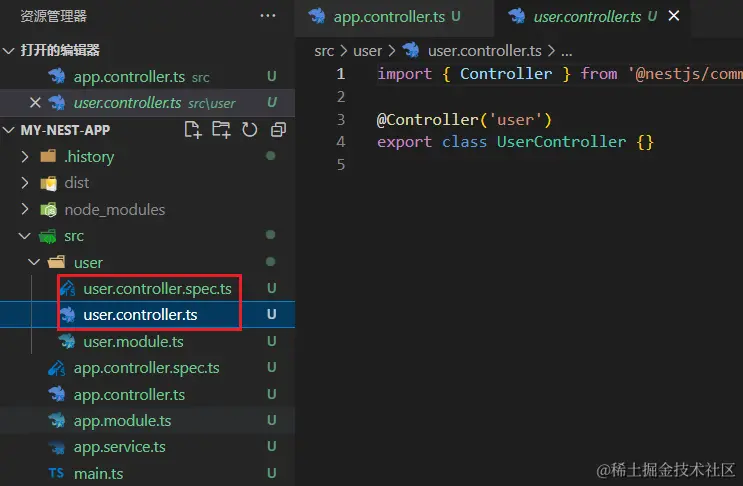Click the breadcrumb ellipsis symbol segment

click(567, 51)
